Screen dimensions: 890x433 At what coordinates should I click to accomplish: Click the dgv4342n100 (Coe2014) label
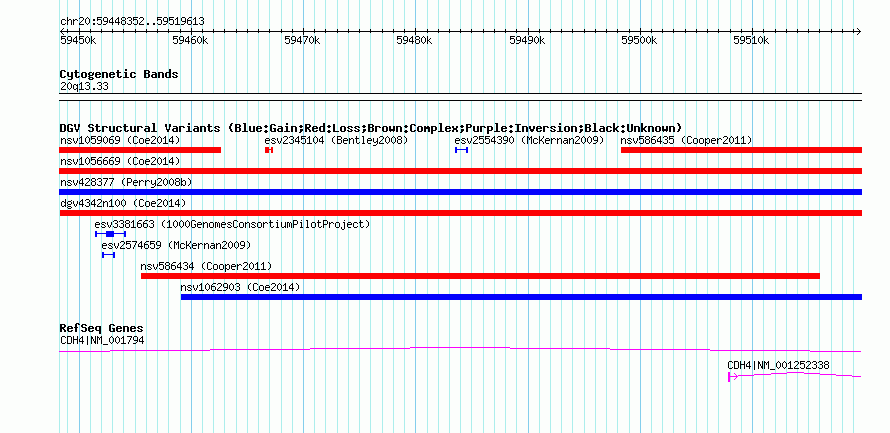click(123, 203)
